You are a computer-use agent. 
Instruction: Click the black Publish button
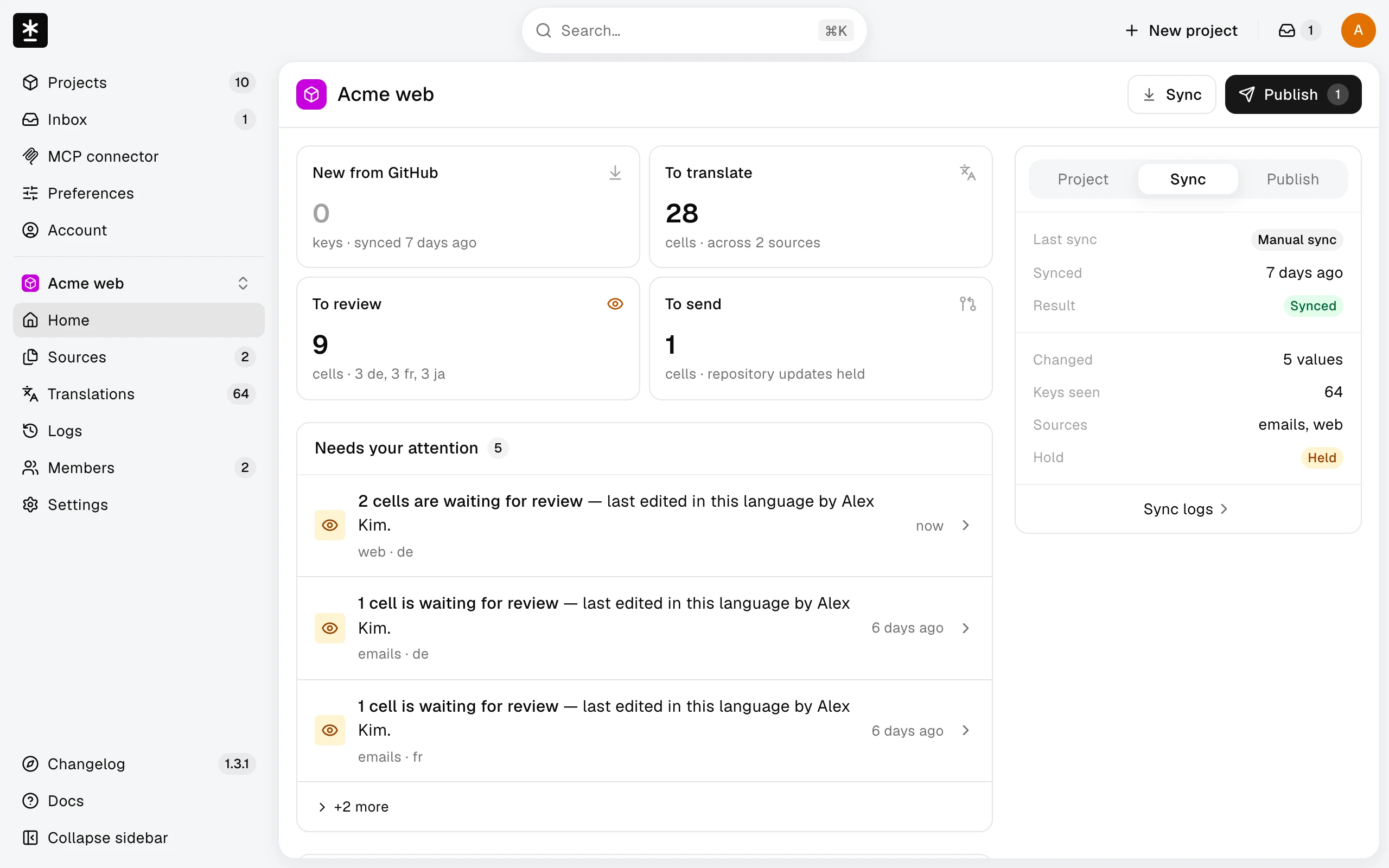click(1293, 94)
